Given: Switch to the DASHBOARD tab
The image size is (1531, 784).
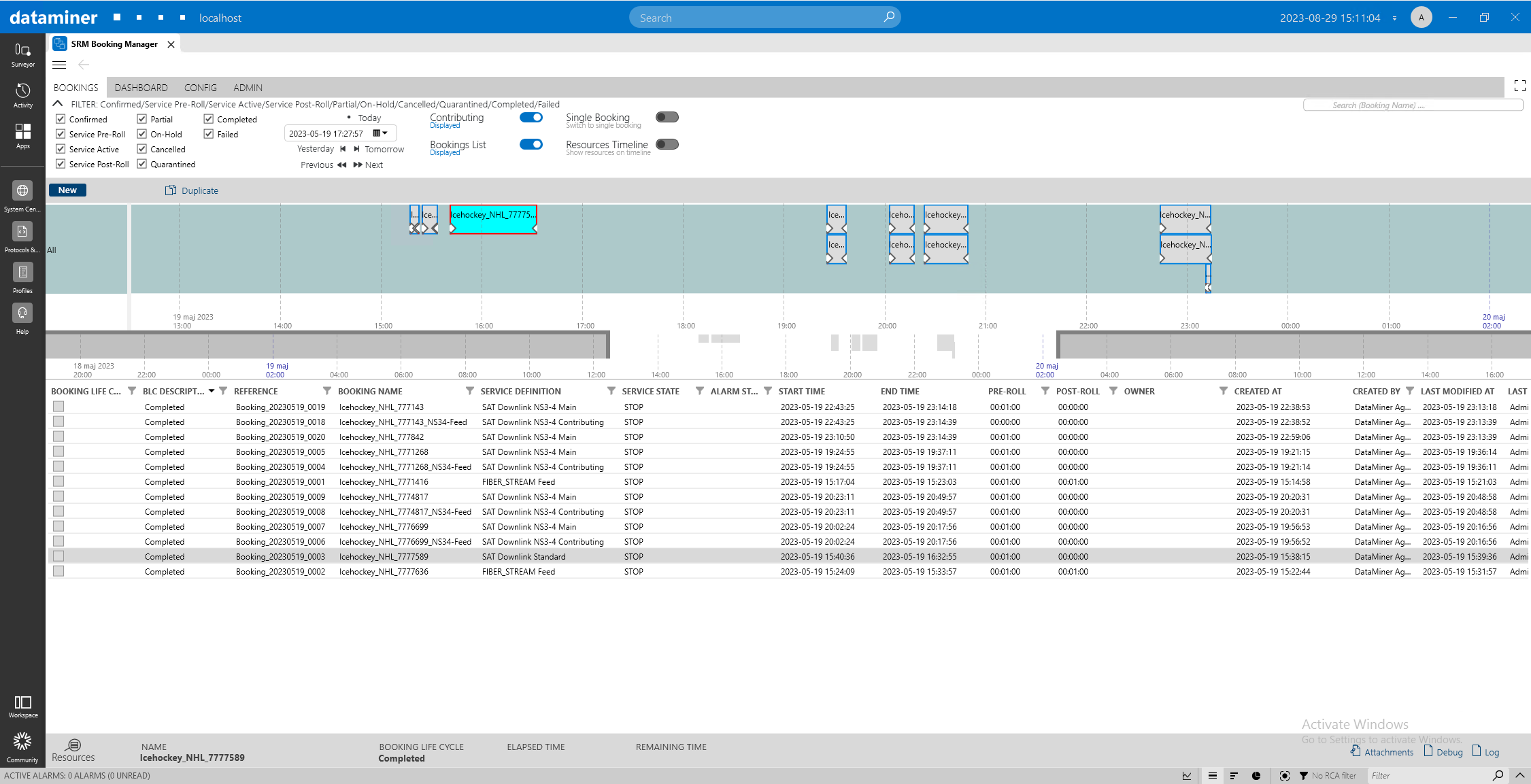Looking at the screenshot, I should click(x=141, y=88).
